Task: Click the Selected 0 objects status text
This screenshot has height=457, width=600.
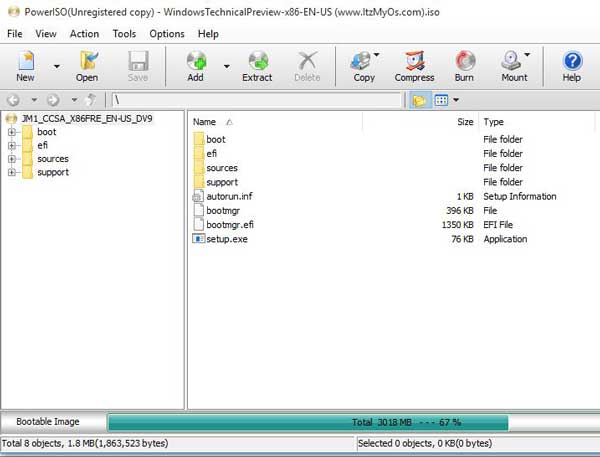Action: tap(425, 443)
